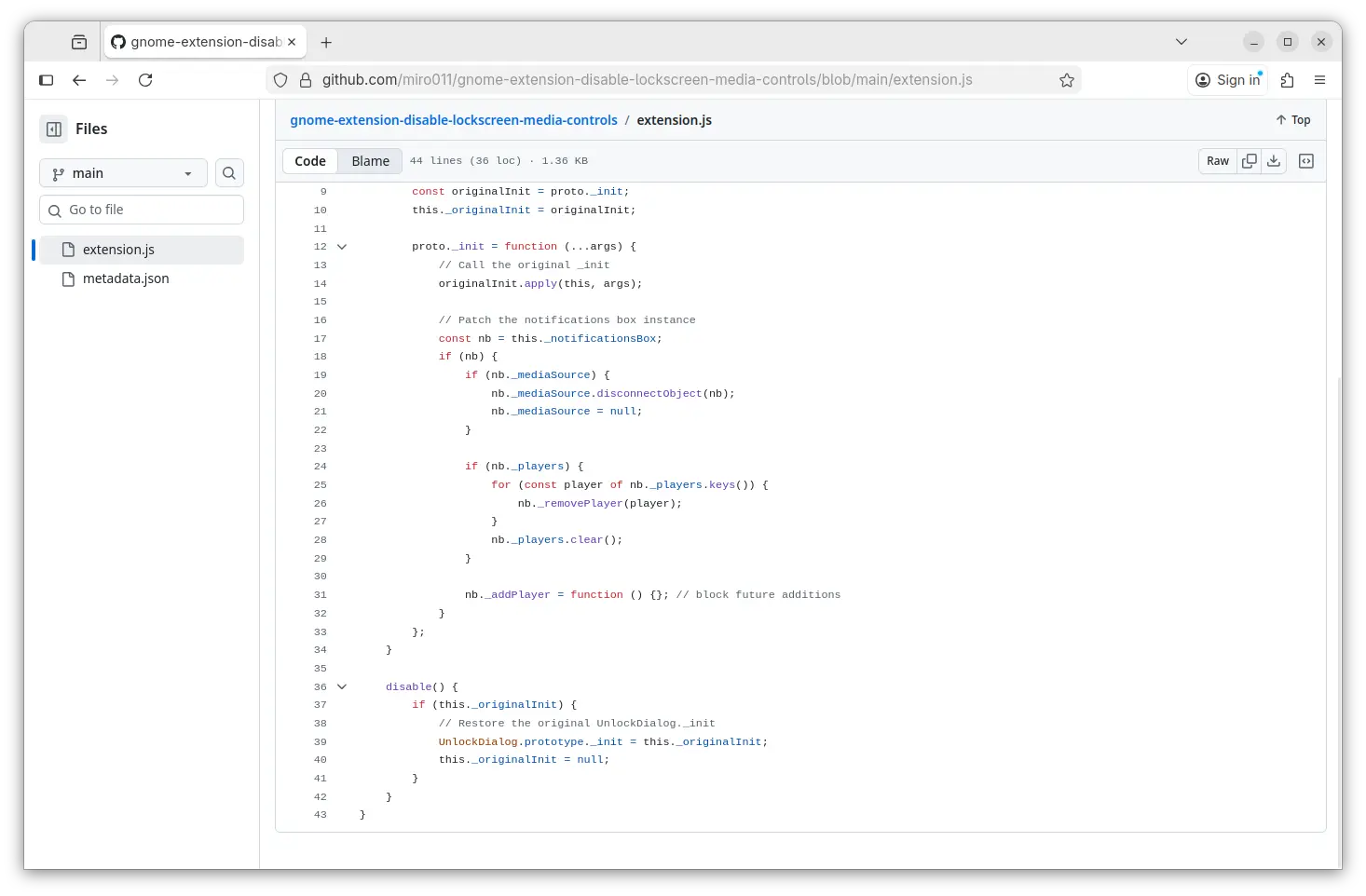Copy raw file contents icon
The image size is (1366, 896).
1250,161
